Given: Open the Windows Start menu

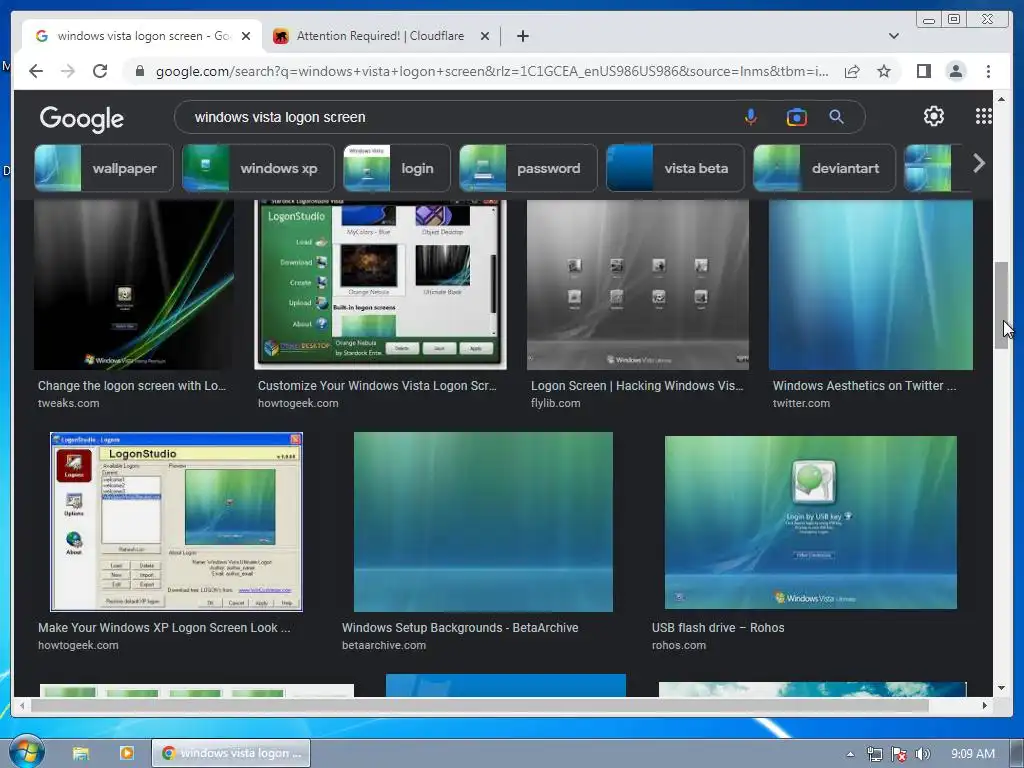Looking at the screenshot, I should (x=26, y=752).
